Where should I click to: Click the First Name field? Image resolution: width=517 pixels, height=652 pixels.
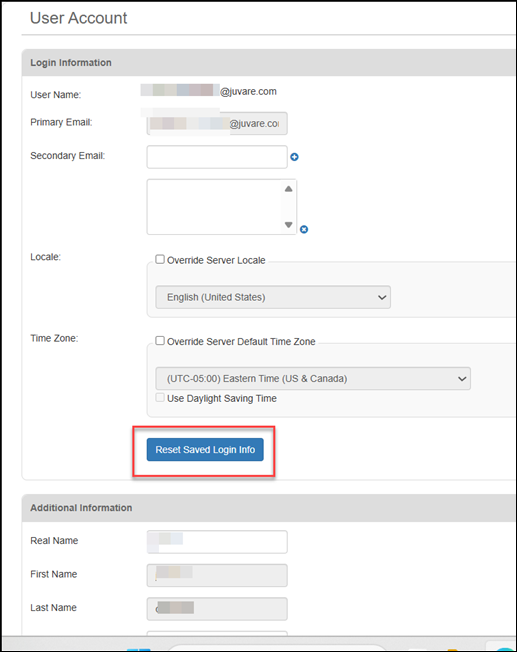coord(217,575)
